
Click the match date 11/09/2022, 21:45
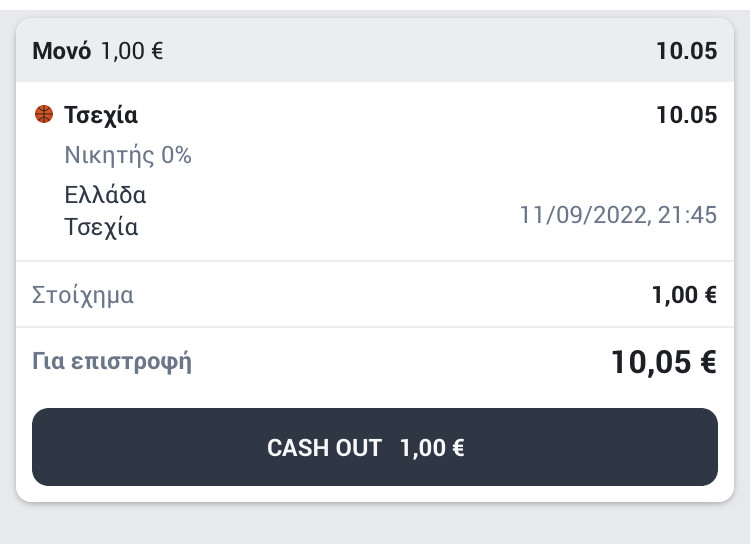[618, 215]
